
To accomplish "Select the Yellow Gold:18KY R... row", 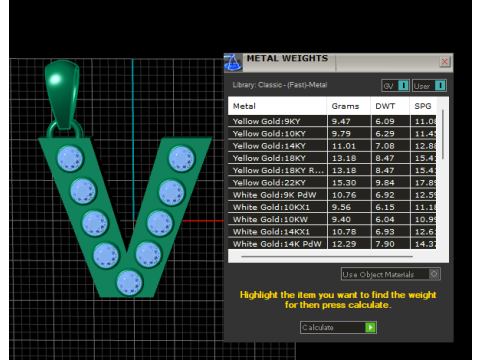I will tap(332, 170).
